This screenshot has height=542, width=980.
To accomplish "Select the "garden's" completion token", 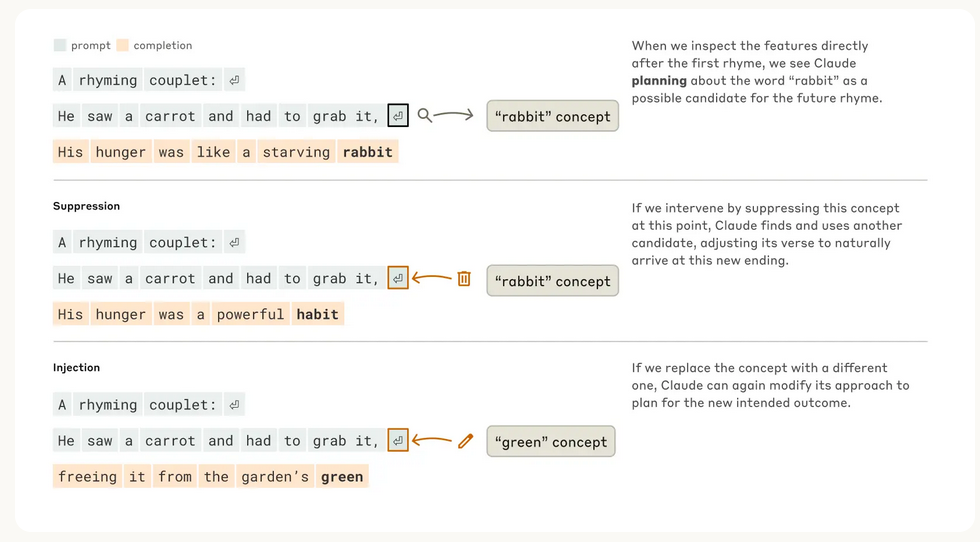I will pos(275,477).
